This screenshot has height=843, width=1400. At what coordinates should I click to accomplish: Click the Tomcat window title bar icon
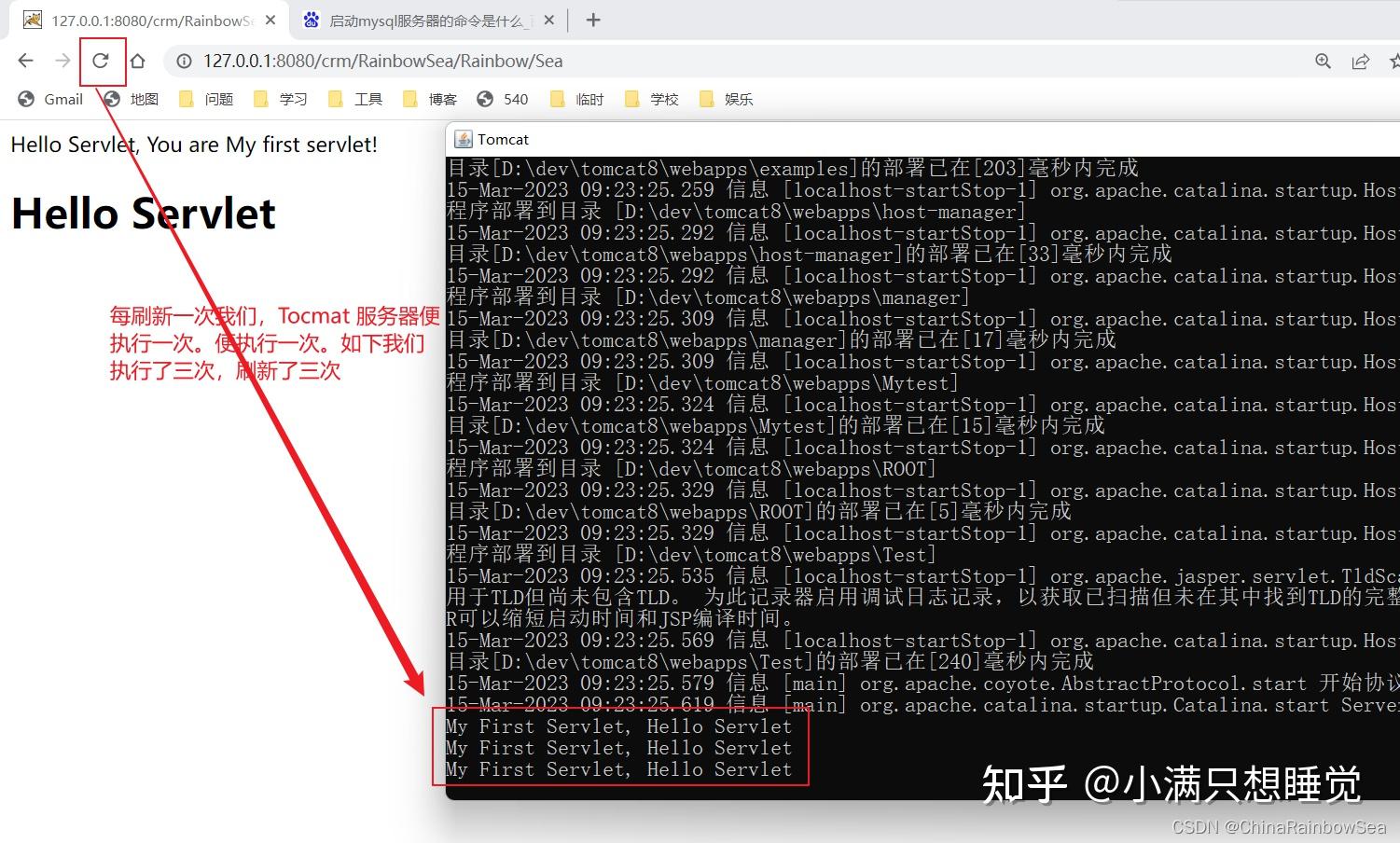click(x=464, y=138)
